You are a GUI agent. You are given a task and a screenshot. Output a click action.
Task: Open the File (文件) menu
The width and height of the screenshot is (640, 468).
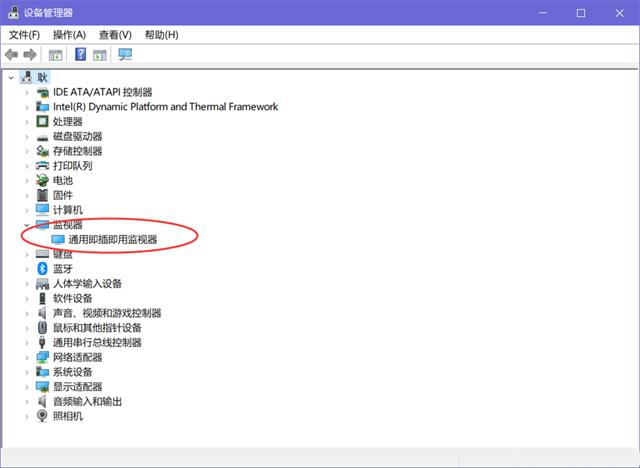click(x=24, y=35)
